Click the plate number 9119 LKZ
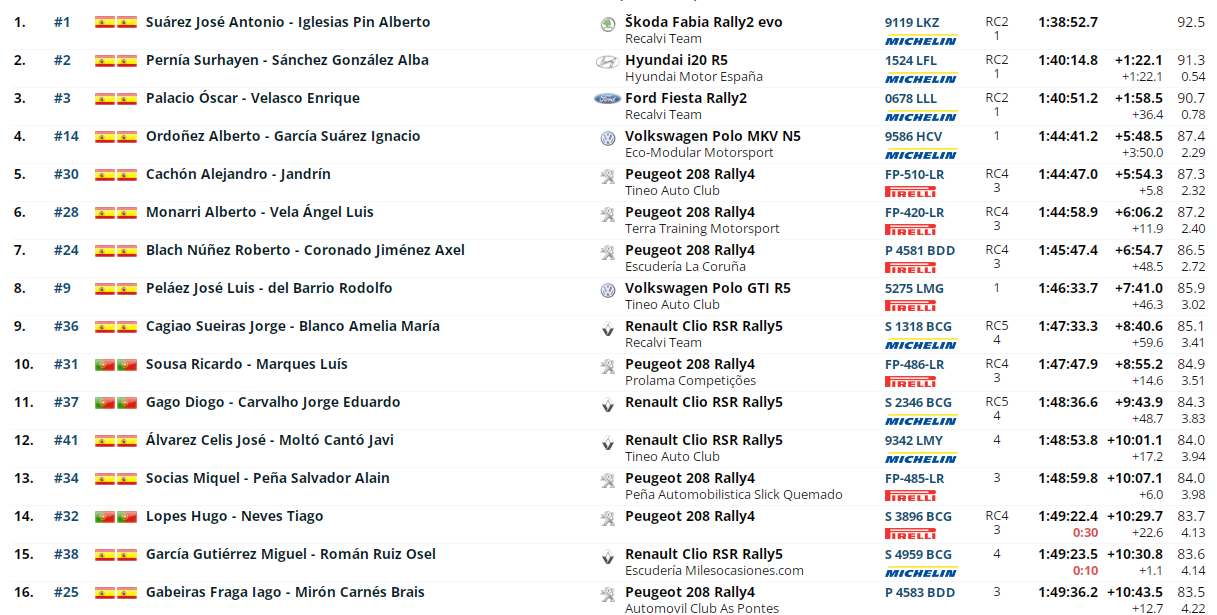This screenshot has height=615, width=1217. click(912, 22)
